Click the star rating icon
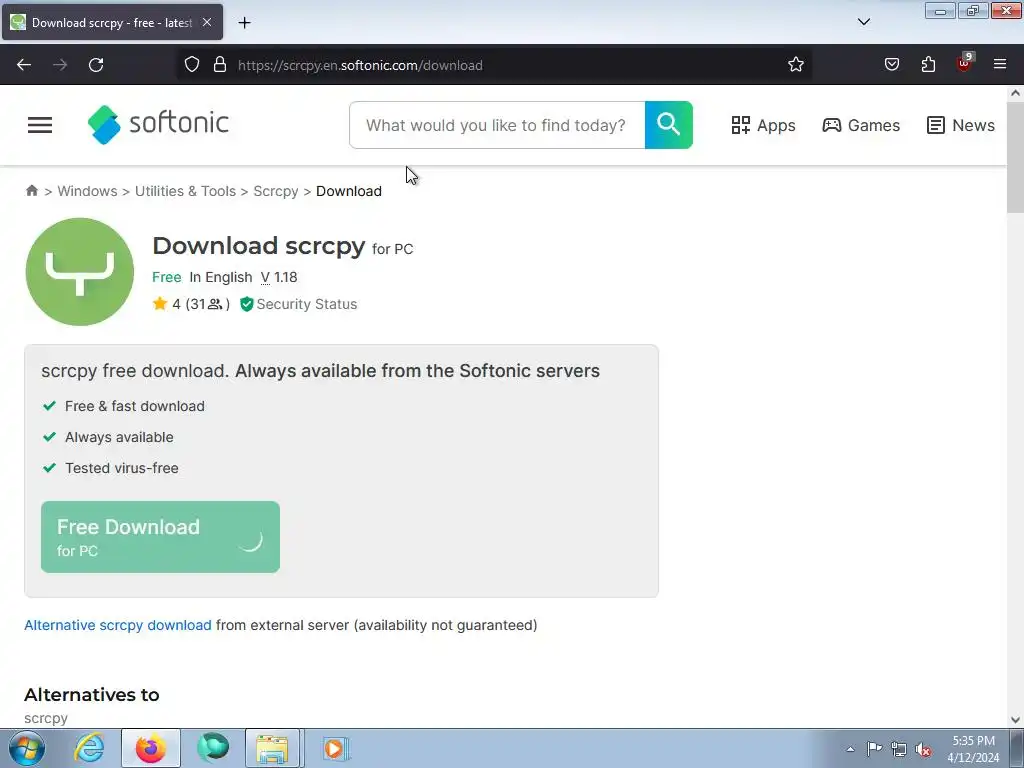This screenshot has height=768, width=1024. [160, 304]
